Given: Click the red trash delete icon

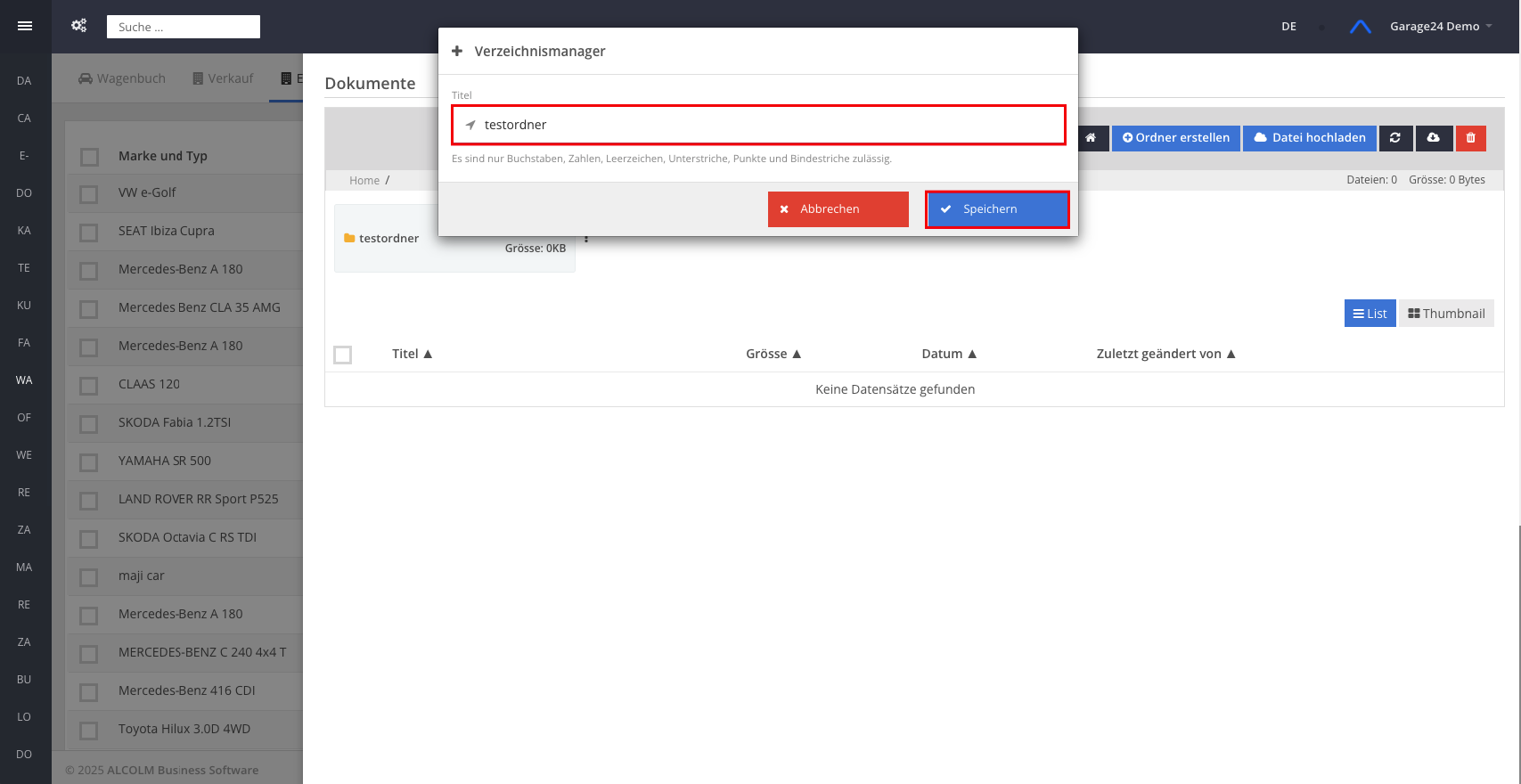Looking at the screenshot, I should pos(1471,138).
